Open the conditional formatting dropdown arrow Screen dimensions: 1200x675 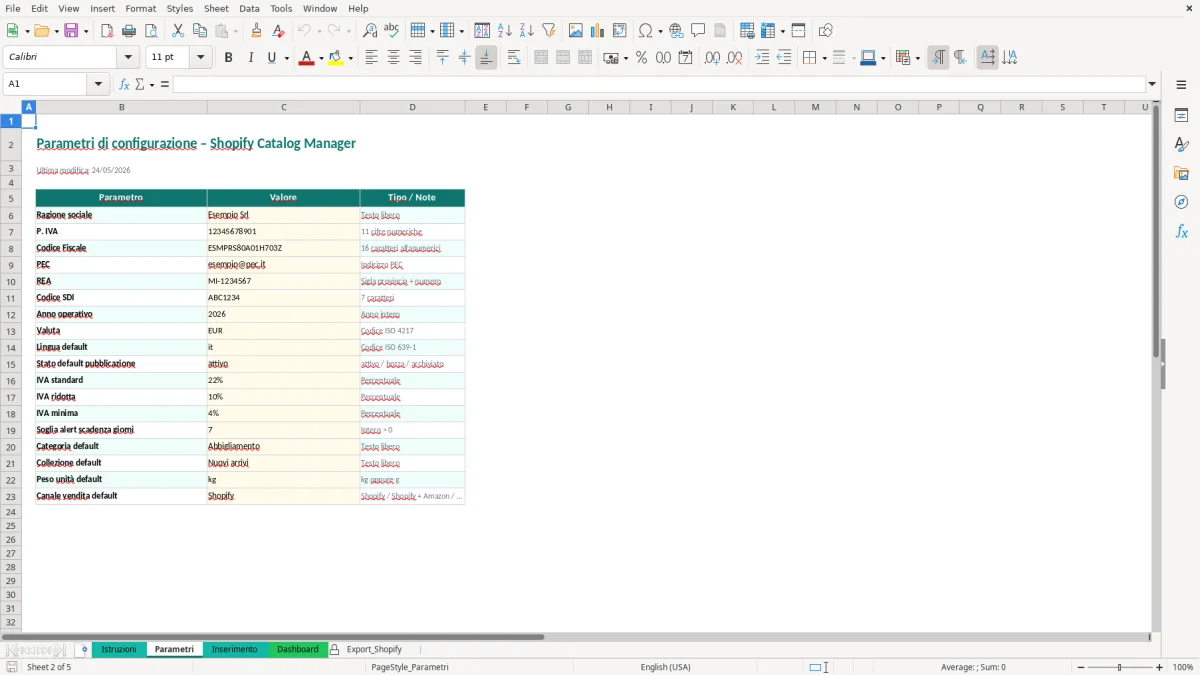[x=917, y=58]
